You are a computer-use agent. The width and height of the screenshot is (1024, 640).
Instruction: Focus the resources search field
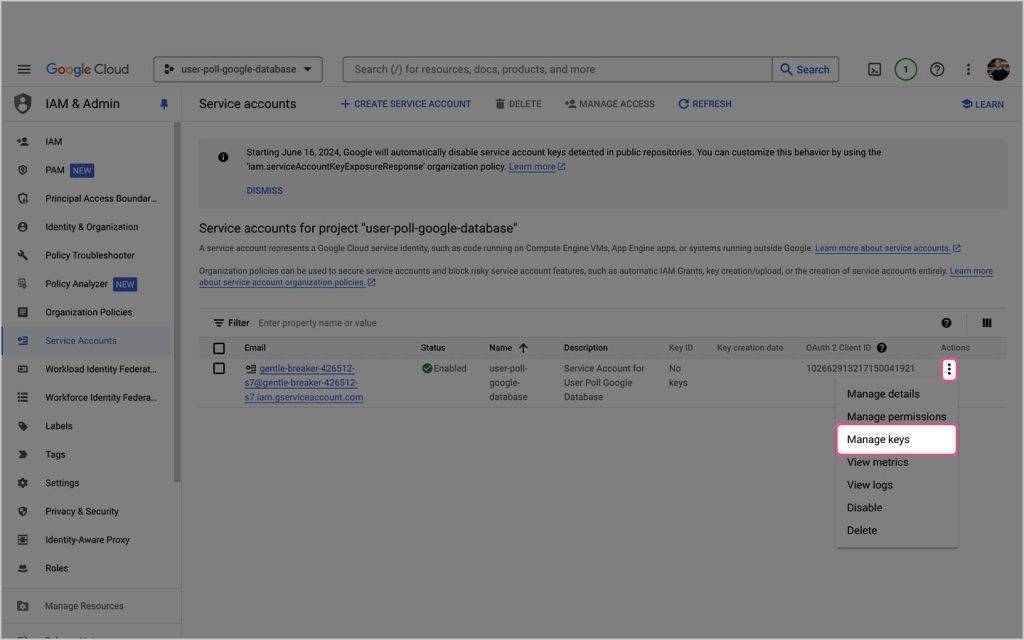(x=558, y=69)
